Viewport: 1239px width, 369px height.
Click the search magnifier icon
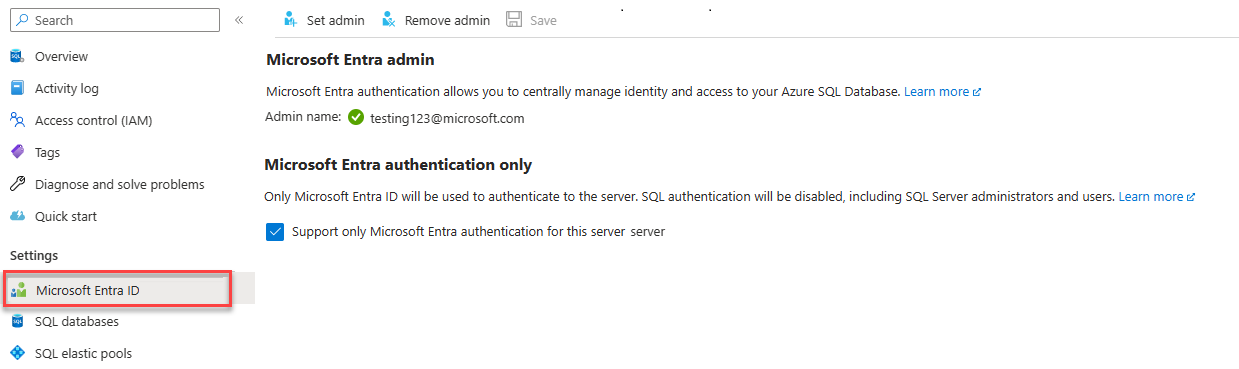click(21, 20)
